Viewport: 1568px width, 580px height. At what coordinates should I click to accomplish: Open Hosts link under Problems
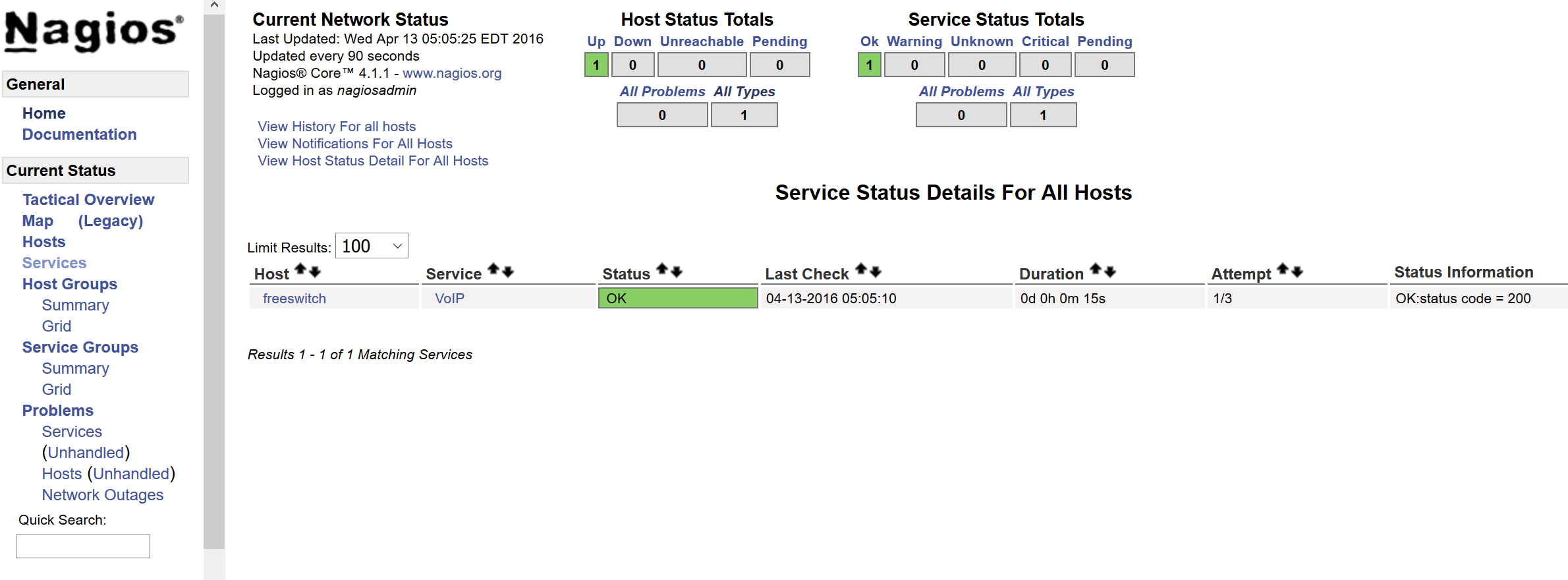coord(62,474)
